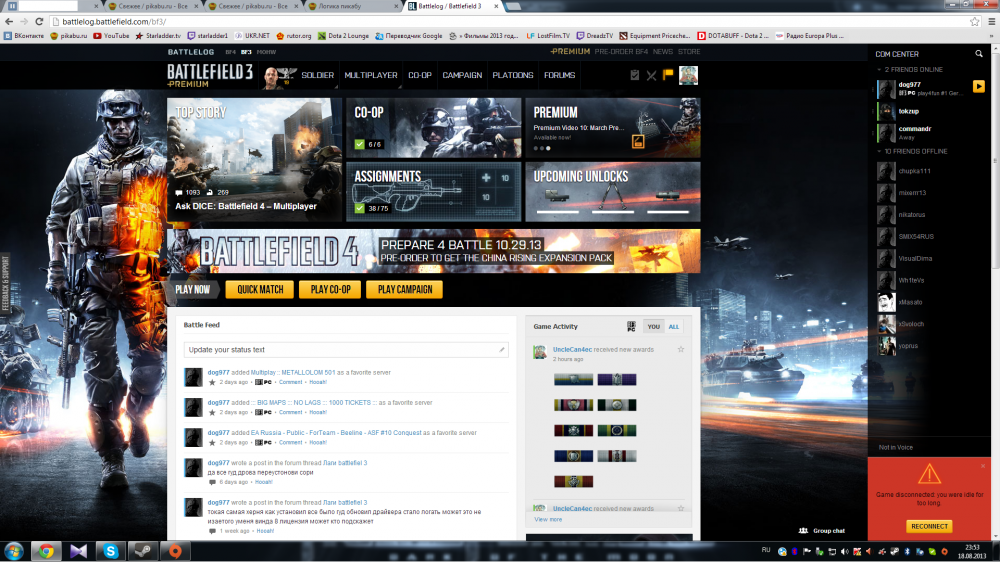This screenshot has height=563, width=1000.
Task: Join dog977's game with the yellow play button
Action: click(978, 86)
